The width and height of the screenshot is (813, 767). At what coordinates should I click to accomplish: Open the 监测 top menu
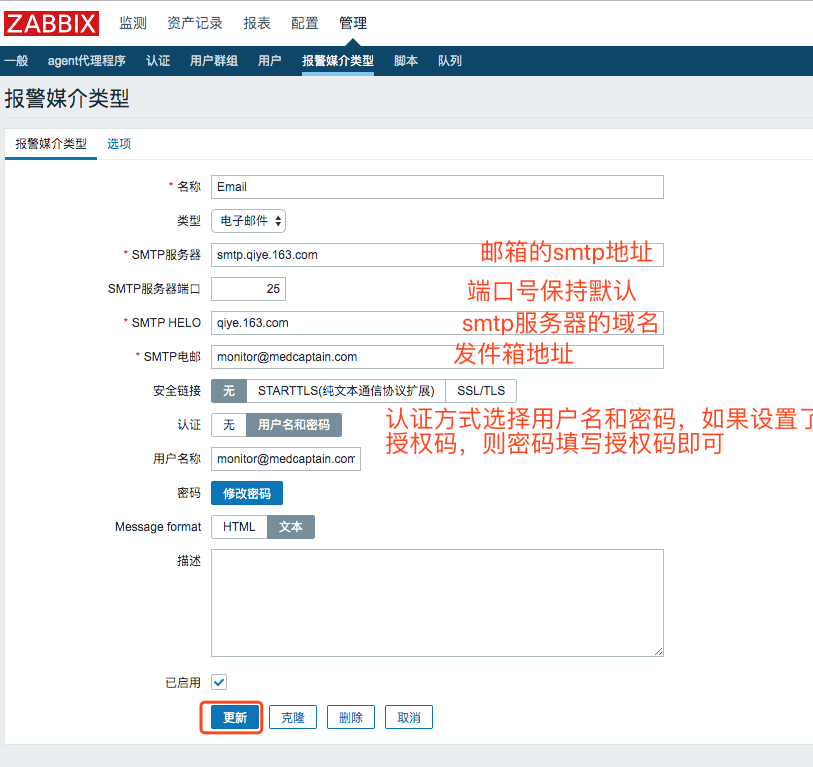pos(133,23)
